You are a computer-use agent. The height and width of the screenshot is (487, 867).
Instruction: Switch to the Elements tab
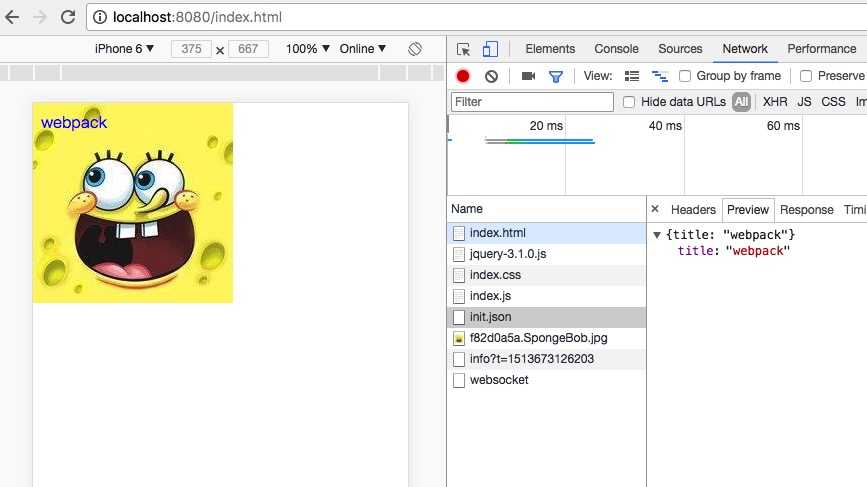pyautogui.click(x=550, y=49)
